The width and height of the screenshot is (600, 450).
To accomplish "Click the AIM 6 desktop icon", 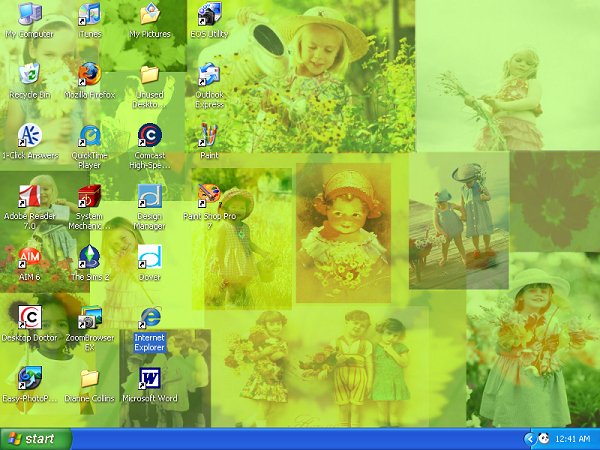I will coord(30,257).
